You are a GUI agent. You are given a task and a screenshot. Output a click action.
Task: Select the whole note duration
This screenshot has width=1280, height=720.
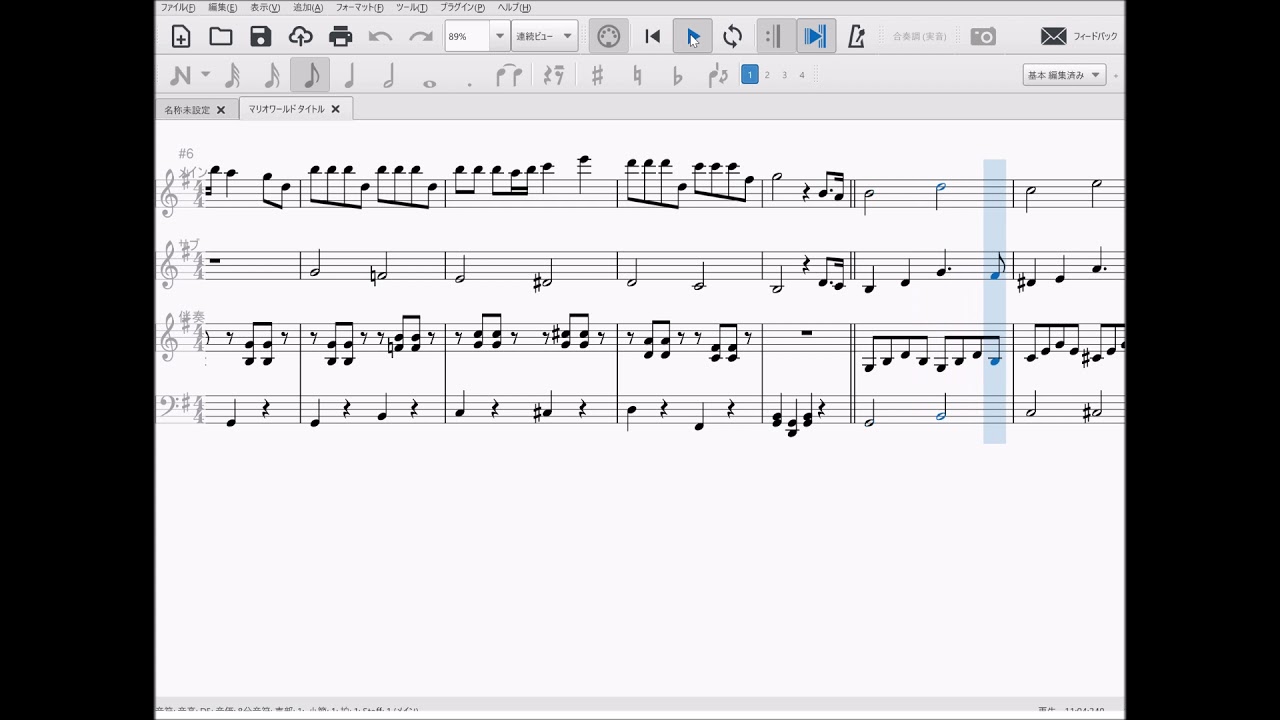429,83
